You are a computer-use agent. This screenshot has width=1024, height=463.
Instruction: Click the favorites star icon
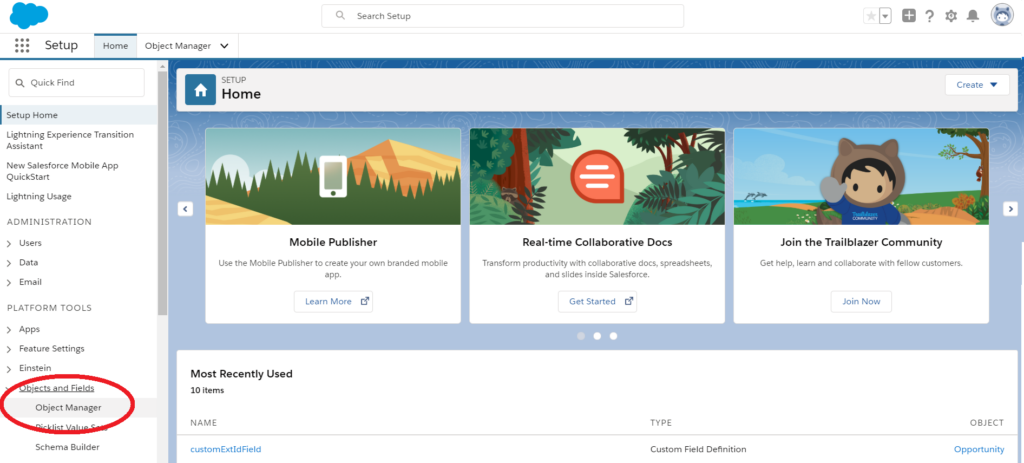point(871,16)
